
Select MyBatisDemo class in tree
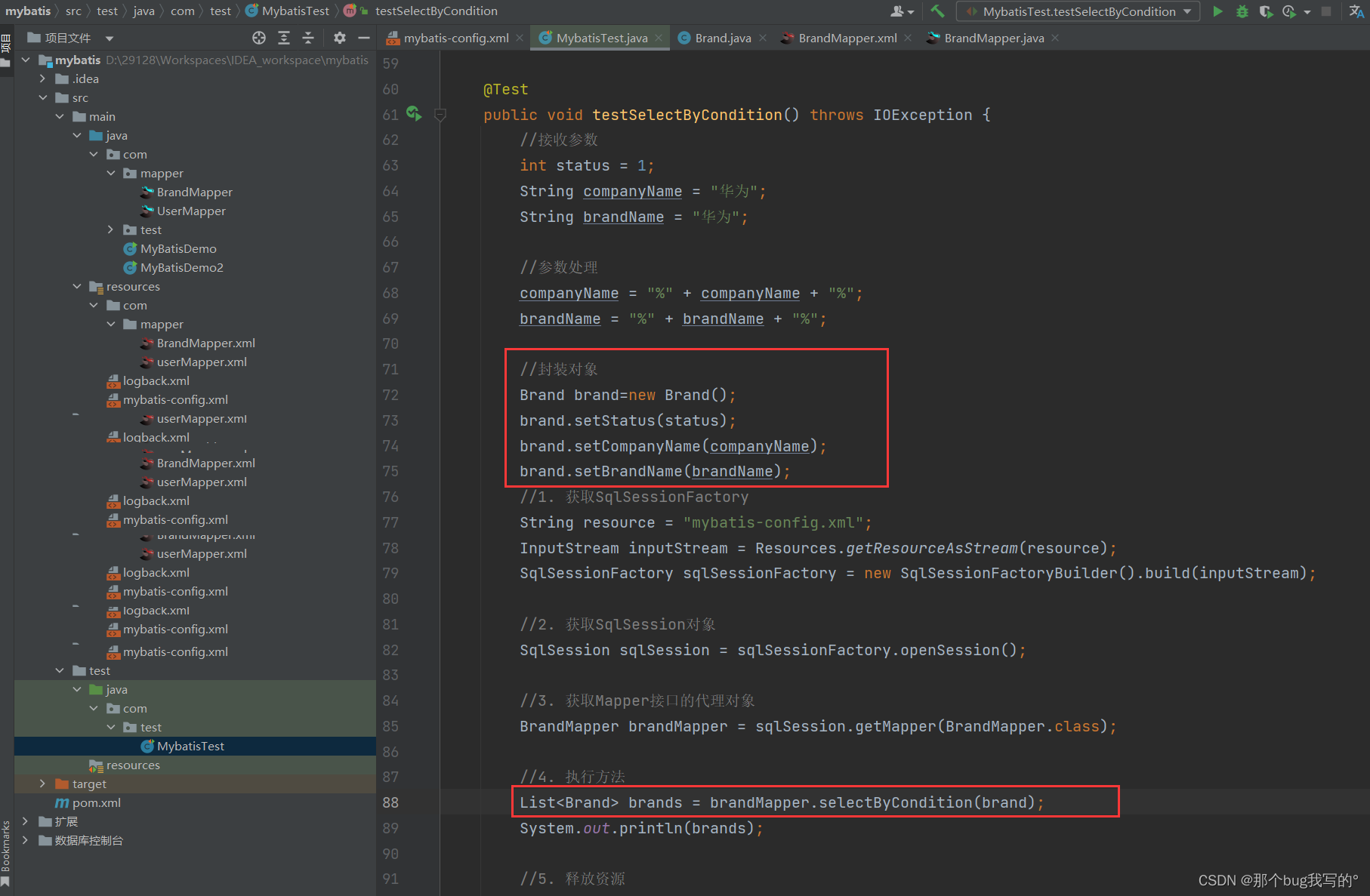pos(178,248)
